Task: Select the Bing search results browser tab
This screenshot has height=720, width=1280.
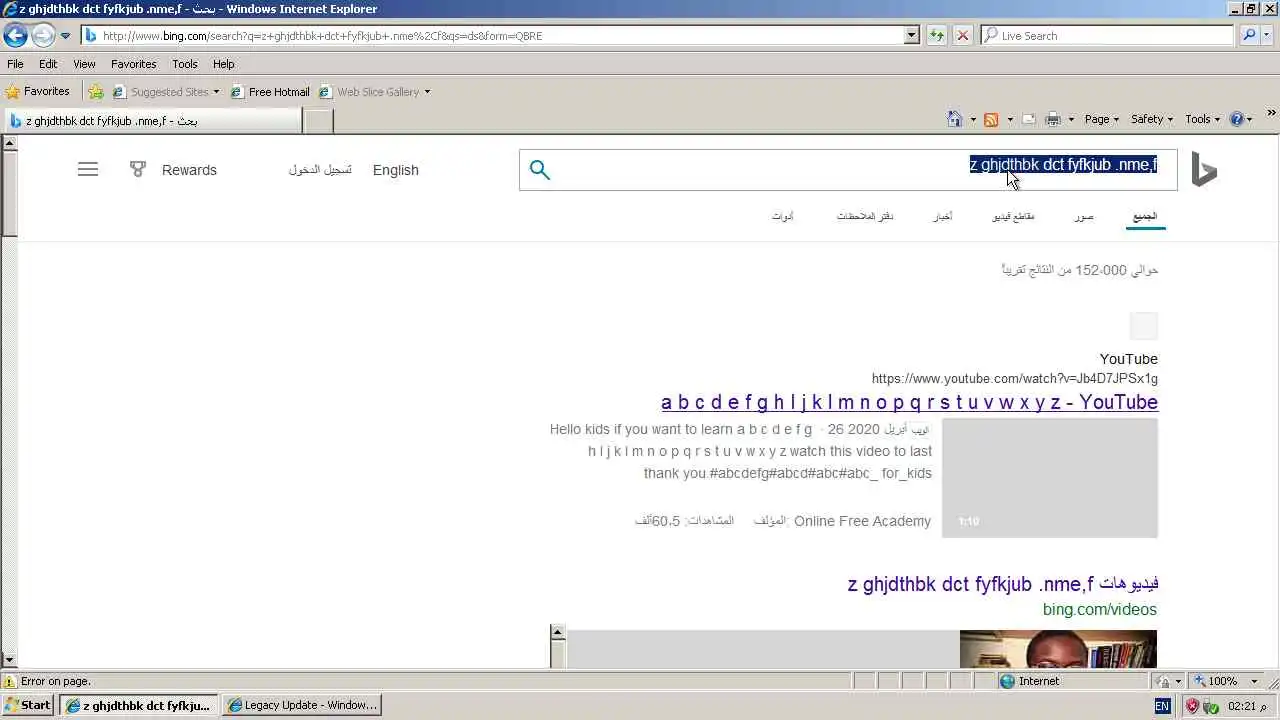Action: tap(150, 121)
